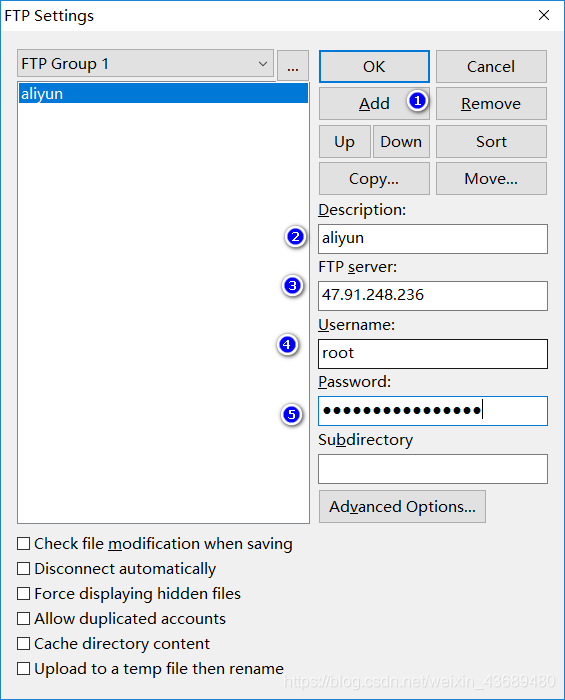Toggle Upload to a temp file then rename
The height and width of the screenshot is (700, 565).
pos(23,669)
